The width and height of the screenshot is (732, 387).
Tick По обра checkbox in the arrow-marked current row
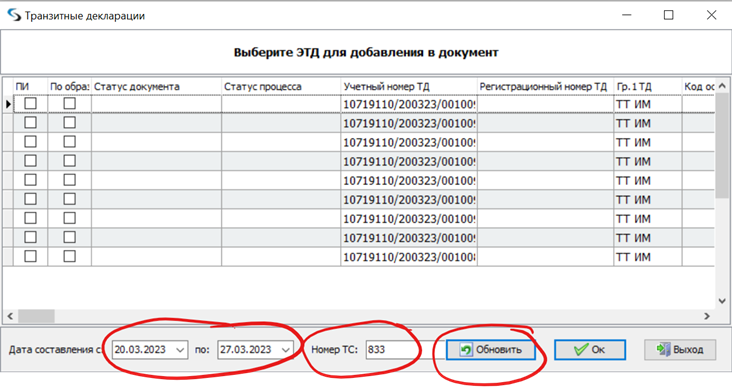point(70,103)
